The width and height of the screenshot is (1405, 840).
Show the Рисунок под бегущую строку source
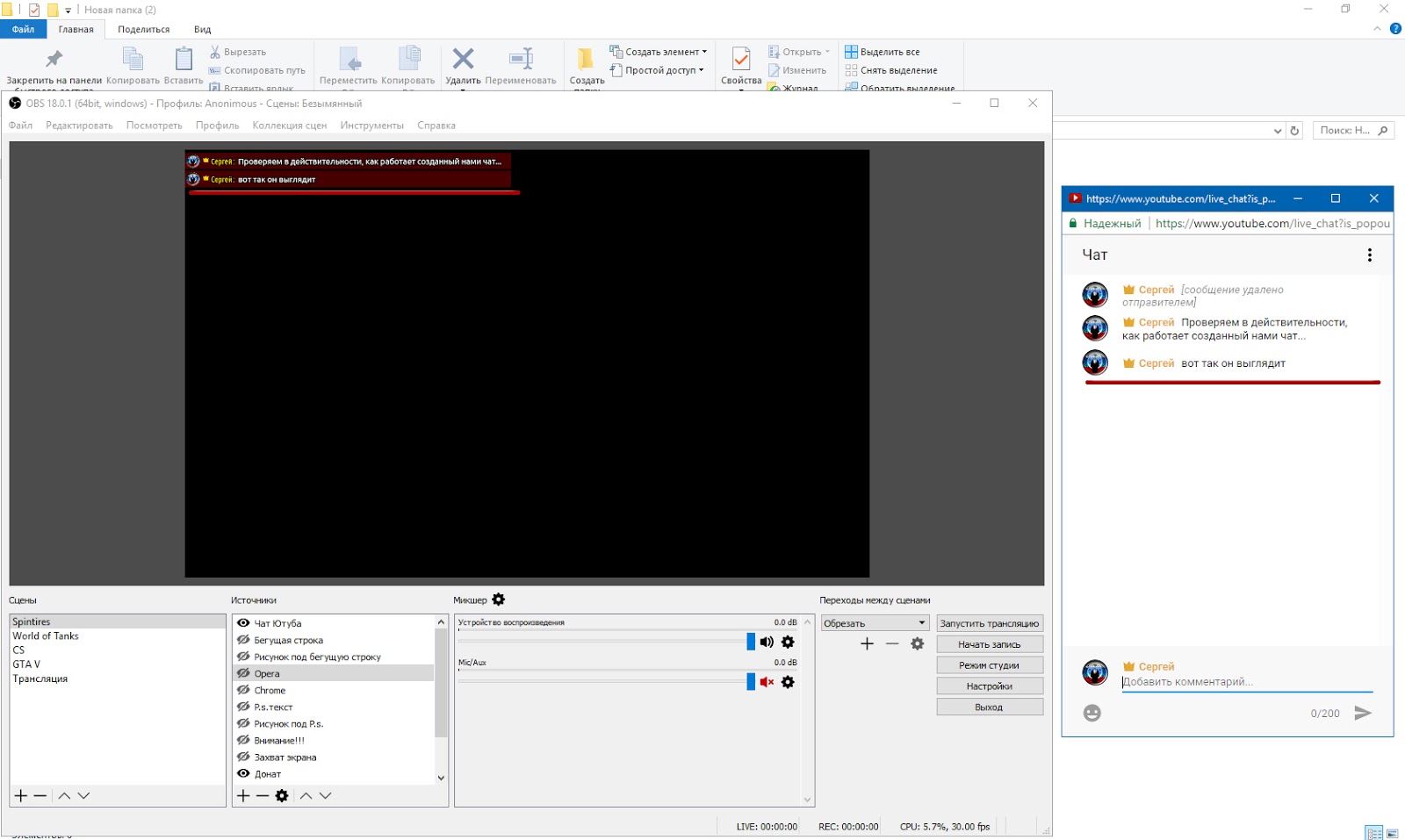click(243, 657)
